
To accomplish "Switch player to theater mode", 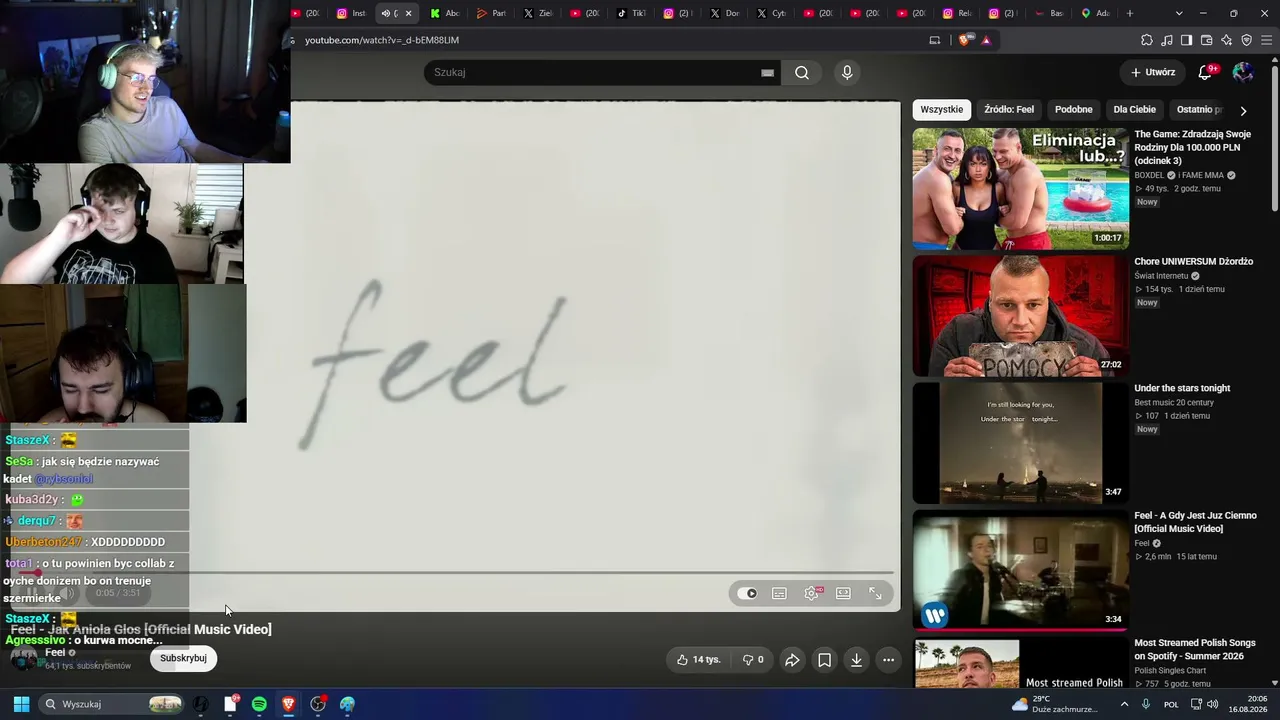I will point(843,593).
